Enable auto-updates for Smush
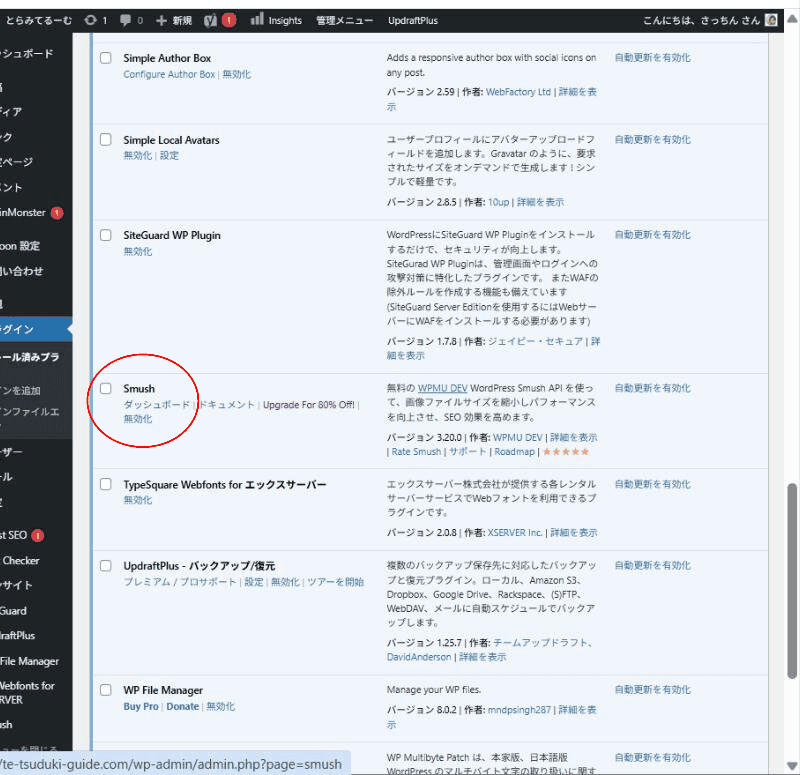This screenshot has width=800, height=775. coord(653,388)
